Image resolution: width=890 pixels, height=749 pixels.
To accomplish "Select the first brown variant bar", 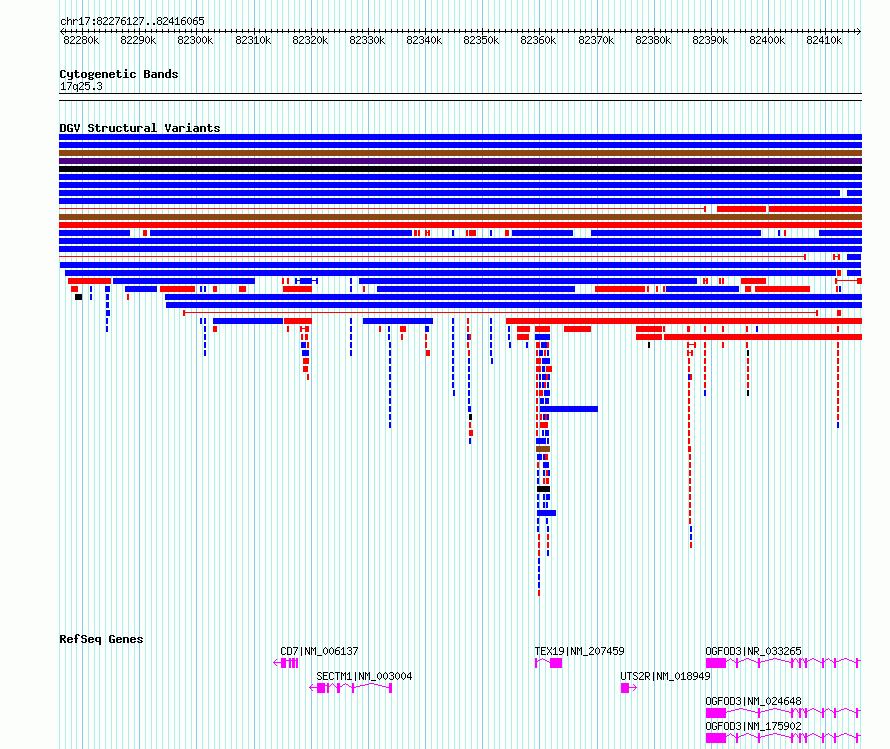I will click(x=460, y=153).
